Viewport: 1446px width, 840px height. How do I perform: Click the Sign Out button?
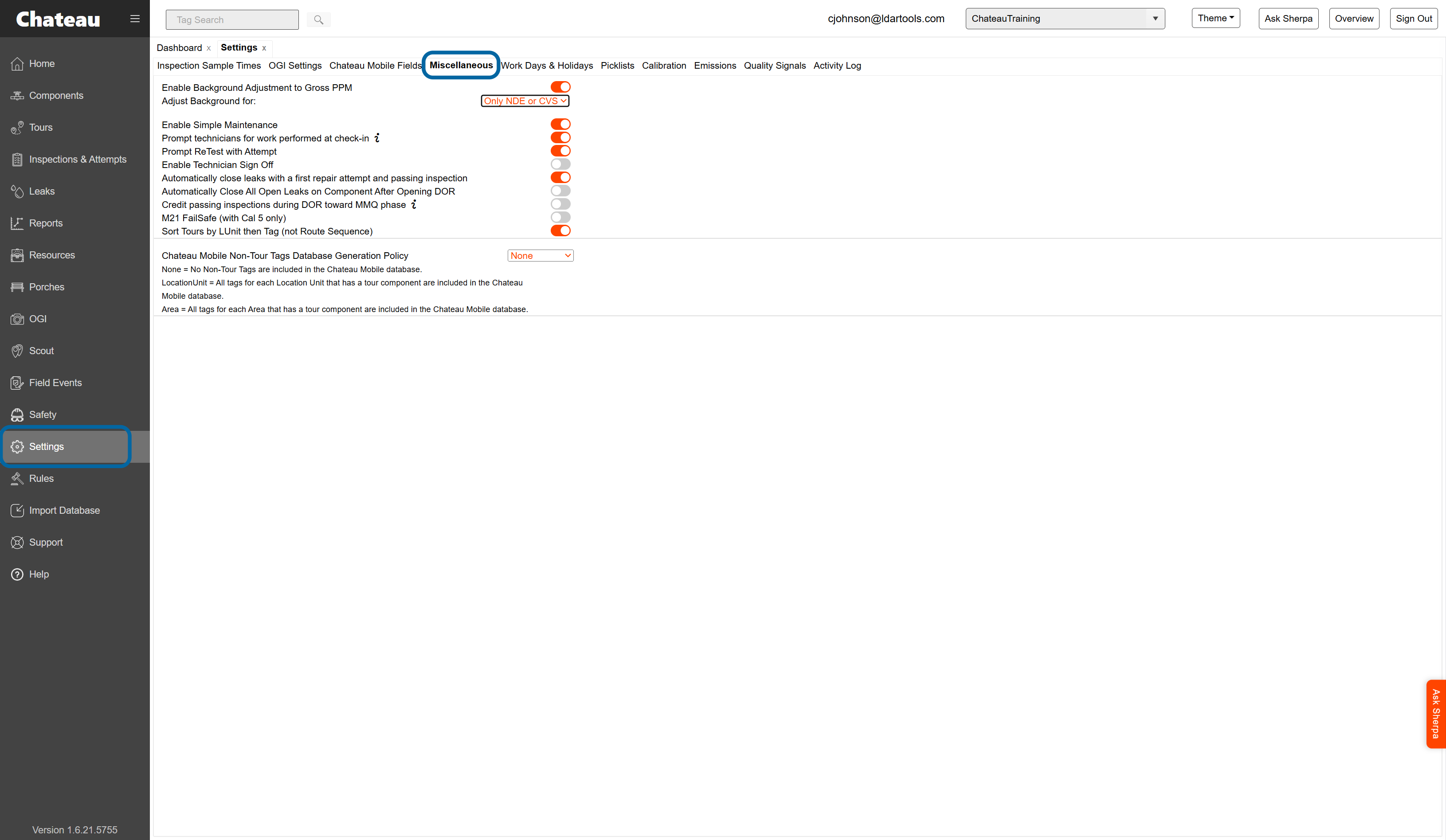click(x=1413, y=18)
